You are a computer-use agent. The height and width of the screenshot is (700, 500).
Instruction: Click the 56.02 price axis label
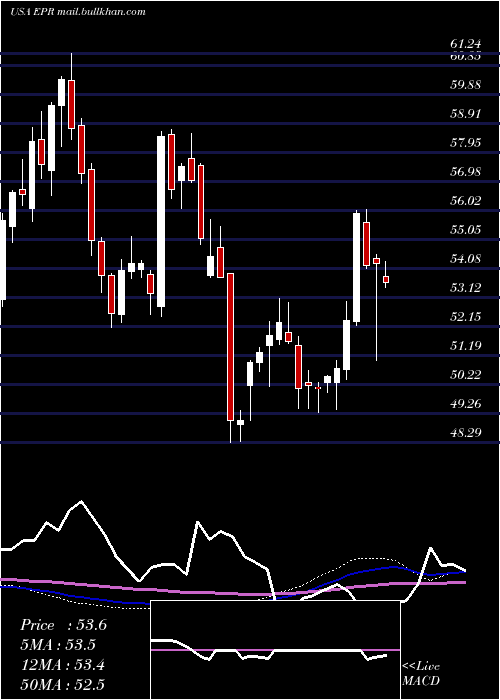pos(466,200)
